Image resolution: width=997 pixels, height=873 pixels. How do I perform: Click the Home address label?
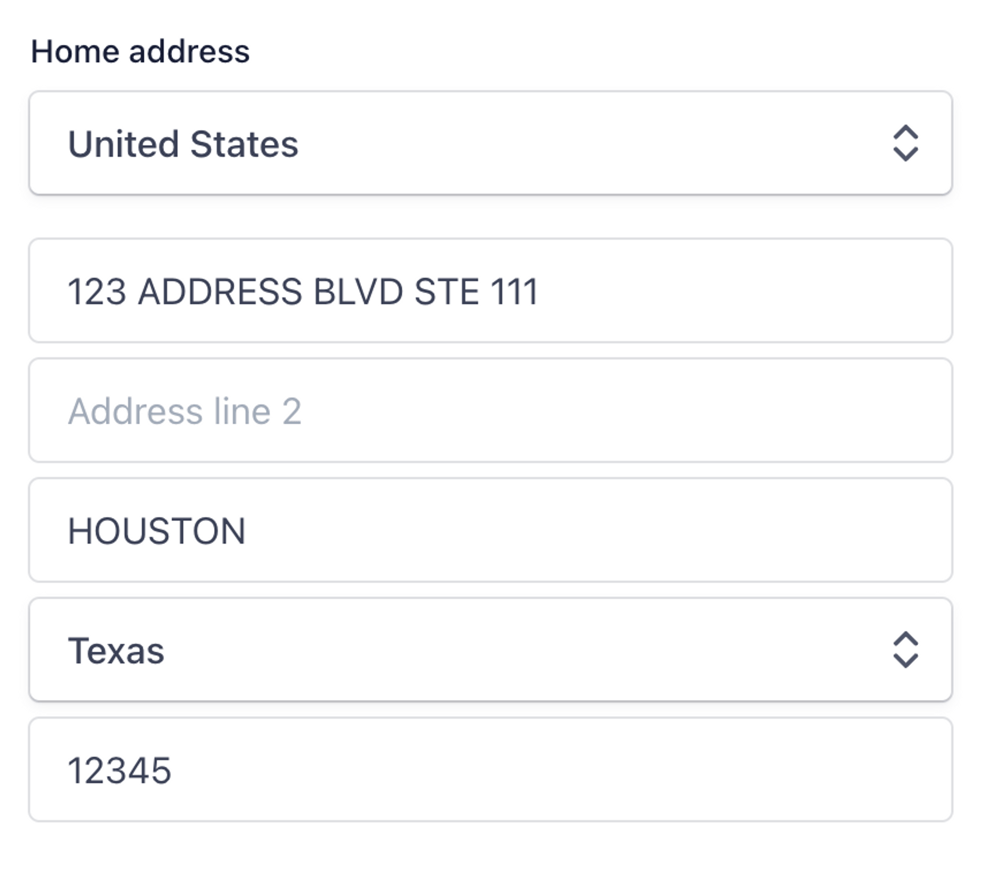pyautogui.click(x=141, y=51)
